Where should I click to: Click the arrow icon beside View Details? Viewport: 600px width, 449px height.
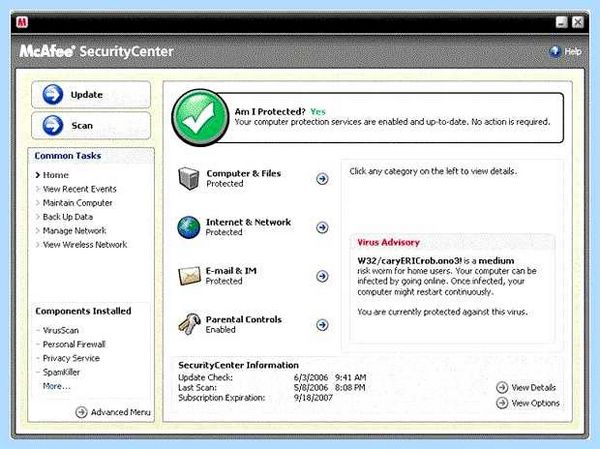point(502,387)
